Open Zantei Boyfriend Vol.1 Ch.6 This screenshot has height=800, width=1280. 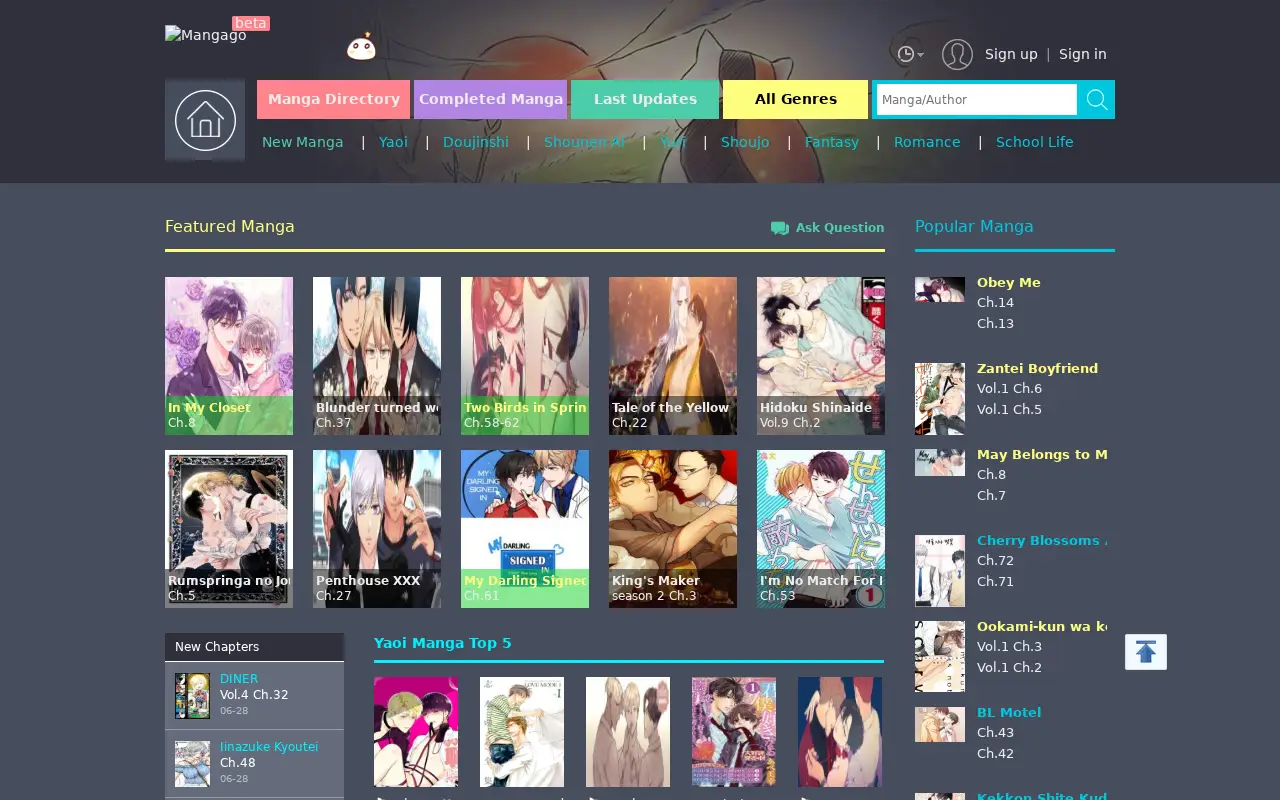[x=1009, y=389]
